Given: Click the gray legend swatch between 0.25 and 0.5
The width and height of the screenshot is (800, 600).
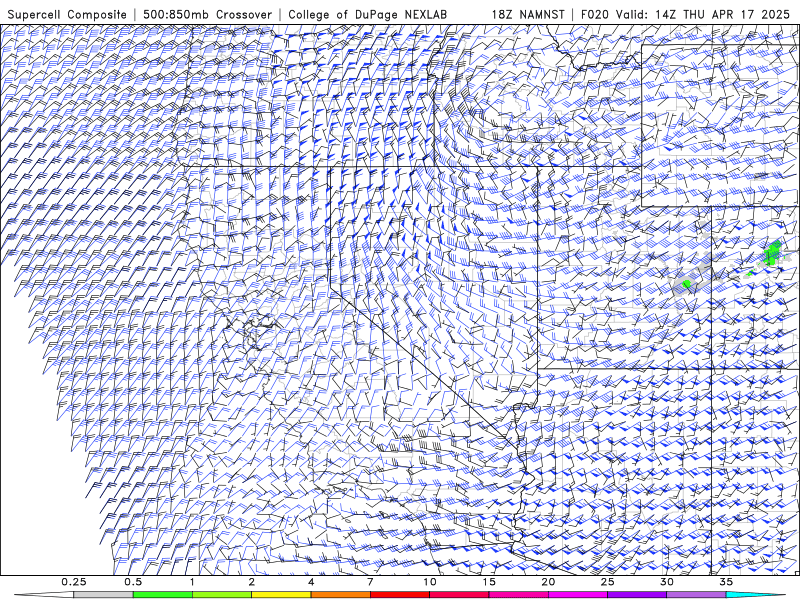Looking at the screenshot, I should (103, 595).
